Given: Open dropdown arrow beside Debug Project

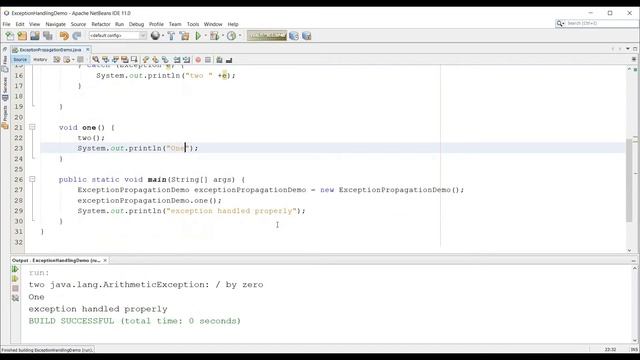Looking at the screenshot, I should click(x=222, y=36).
